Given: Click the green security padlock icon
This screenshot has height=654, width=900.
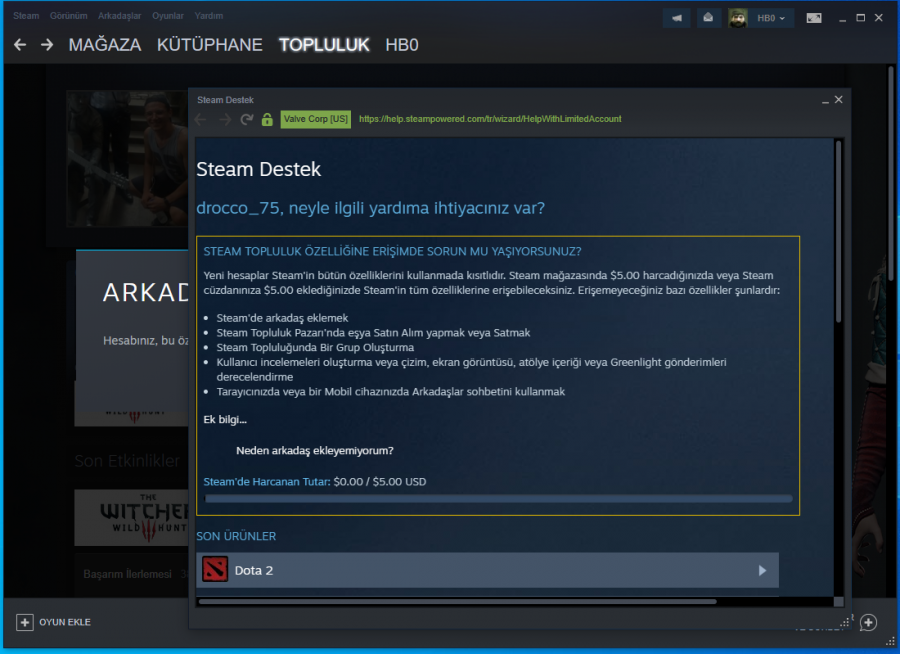Looking at the screenshot, I should [267, 119].
